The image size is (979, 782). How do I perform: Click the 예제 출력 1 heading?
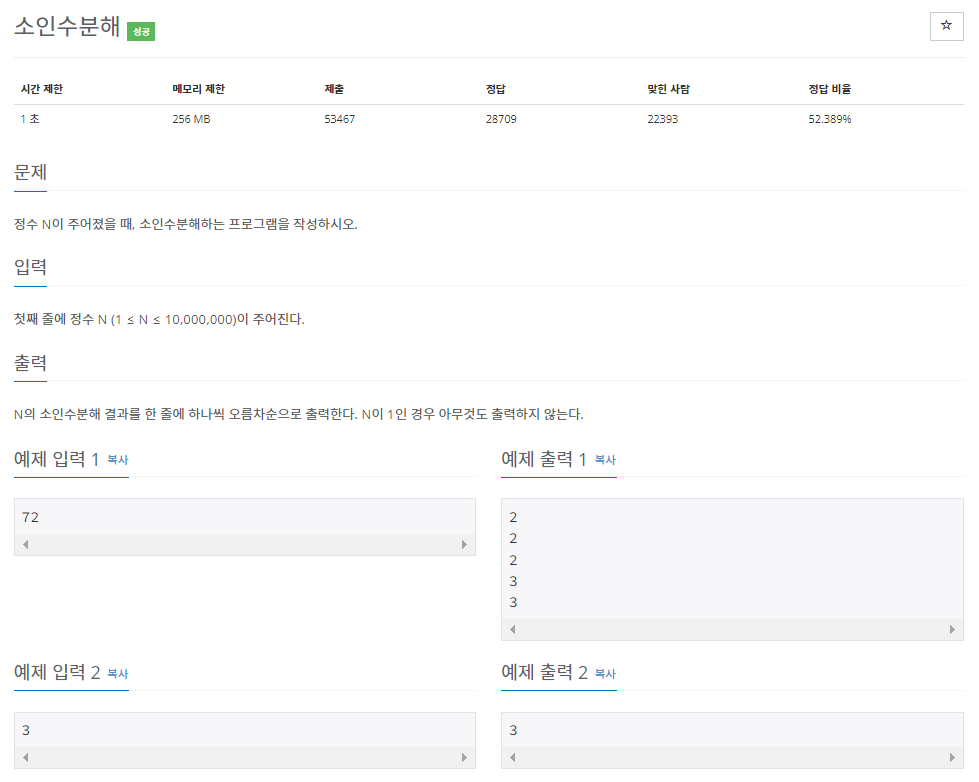(x=544, y=460)
